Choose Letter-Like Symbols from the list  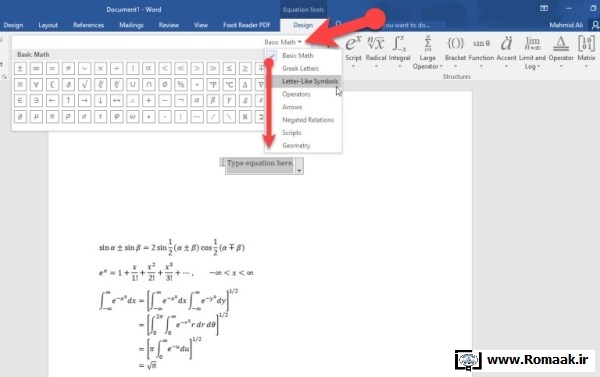click(310, 81)
